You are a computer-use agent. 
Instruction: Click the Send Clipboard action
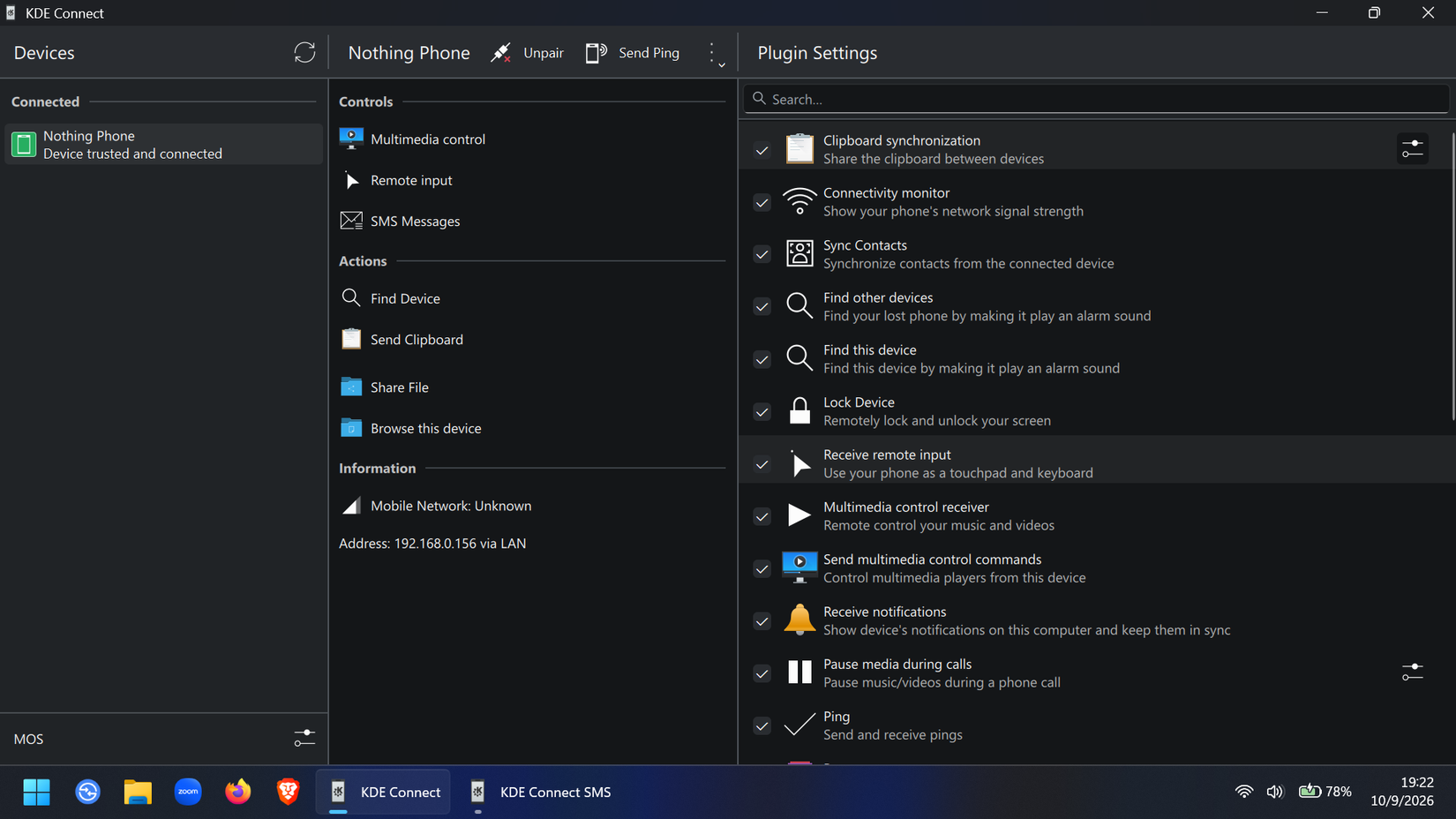[x=532, y=339]
